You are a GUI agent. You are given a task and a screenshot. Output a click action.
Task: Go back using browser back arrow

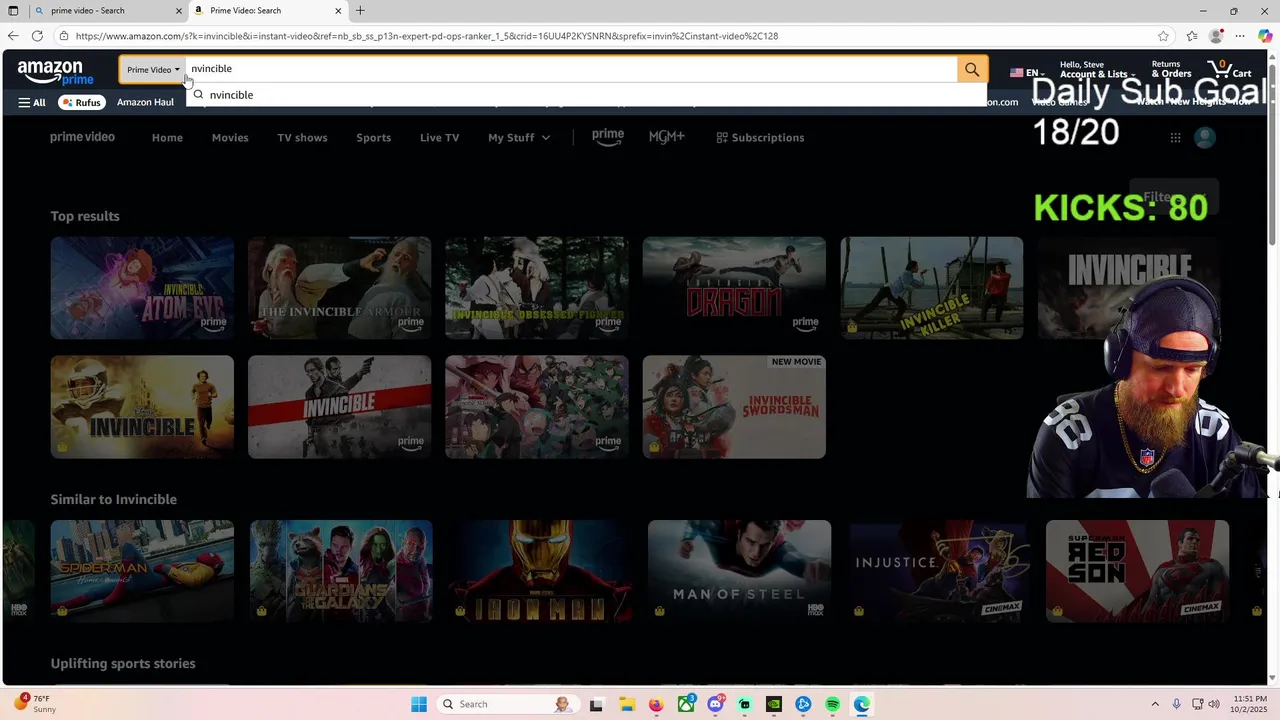click(13, 36)
